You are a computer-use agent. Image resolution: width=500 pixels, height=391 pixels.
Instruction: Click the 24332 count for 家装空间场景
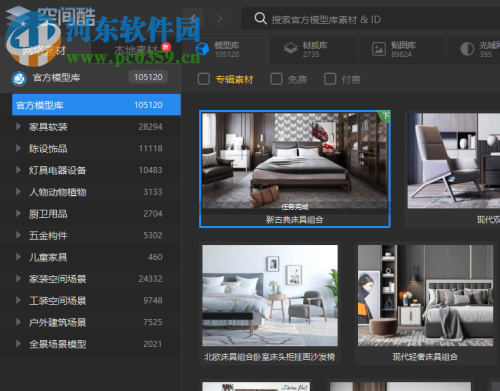point(150,279)
